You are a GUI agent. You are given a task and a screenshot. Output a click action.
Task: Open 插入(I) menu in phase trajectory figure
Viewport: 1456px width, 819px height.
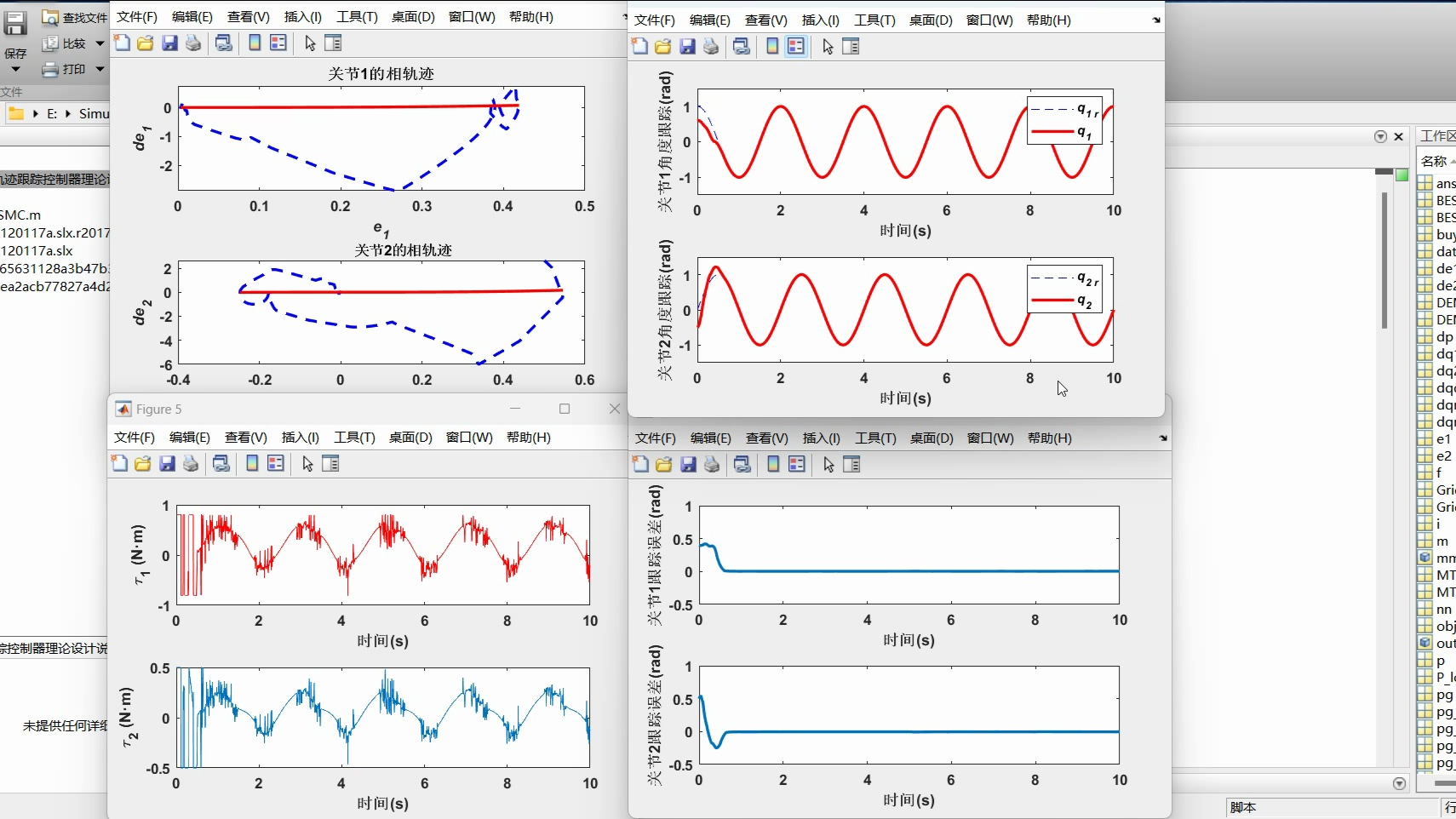[x=302, y=16]
